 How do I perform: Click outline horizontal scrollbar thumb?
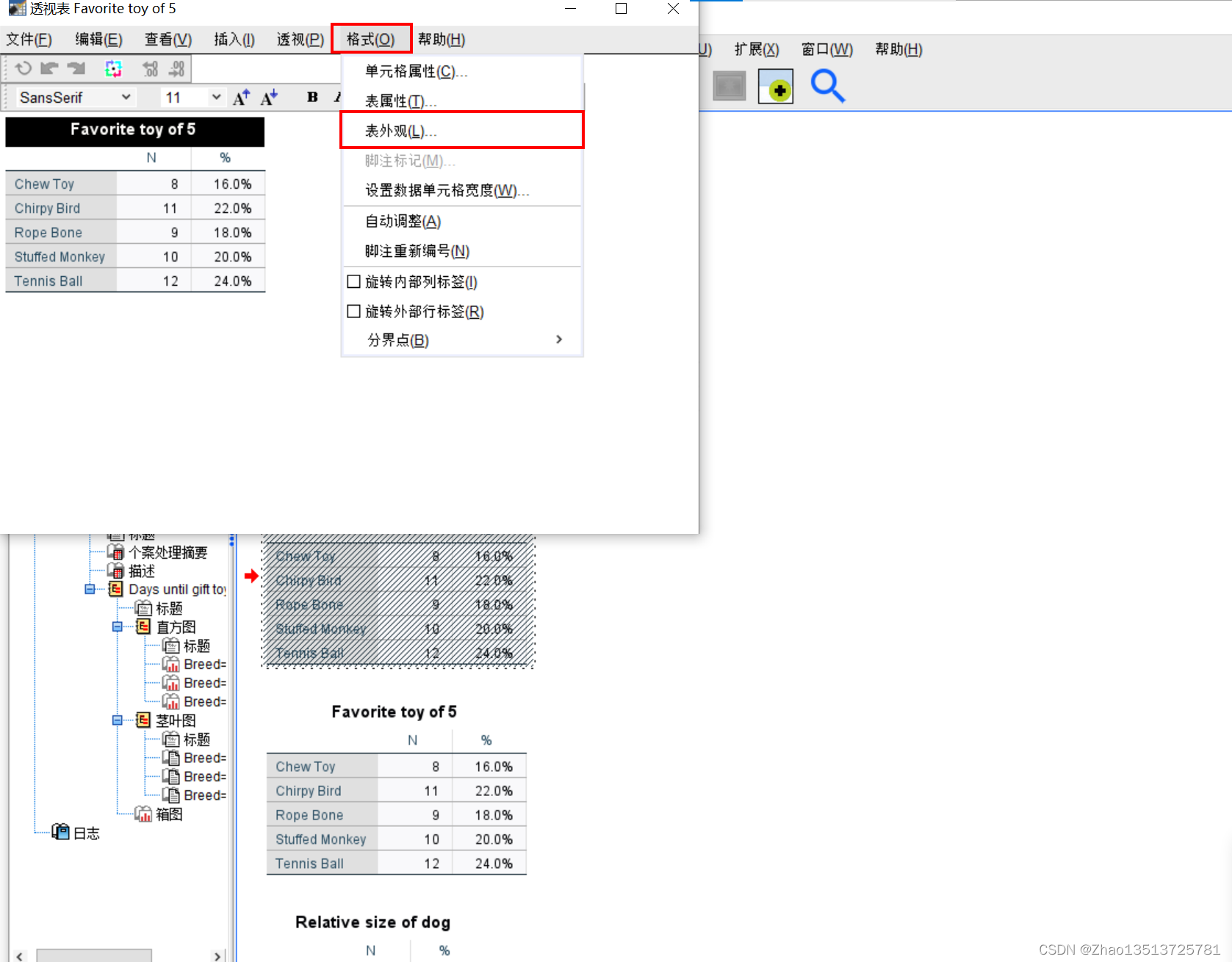coord(94,955)
